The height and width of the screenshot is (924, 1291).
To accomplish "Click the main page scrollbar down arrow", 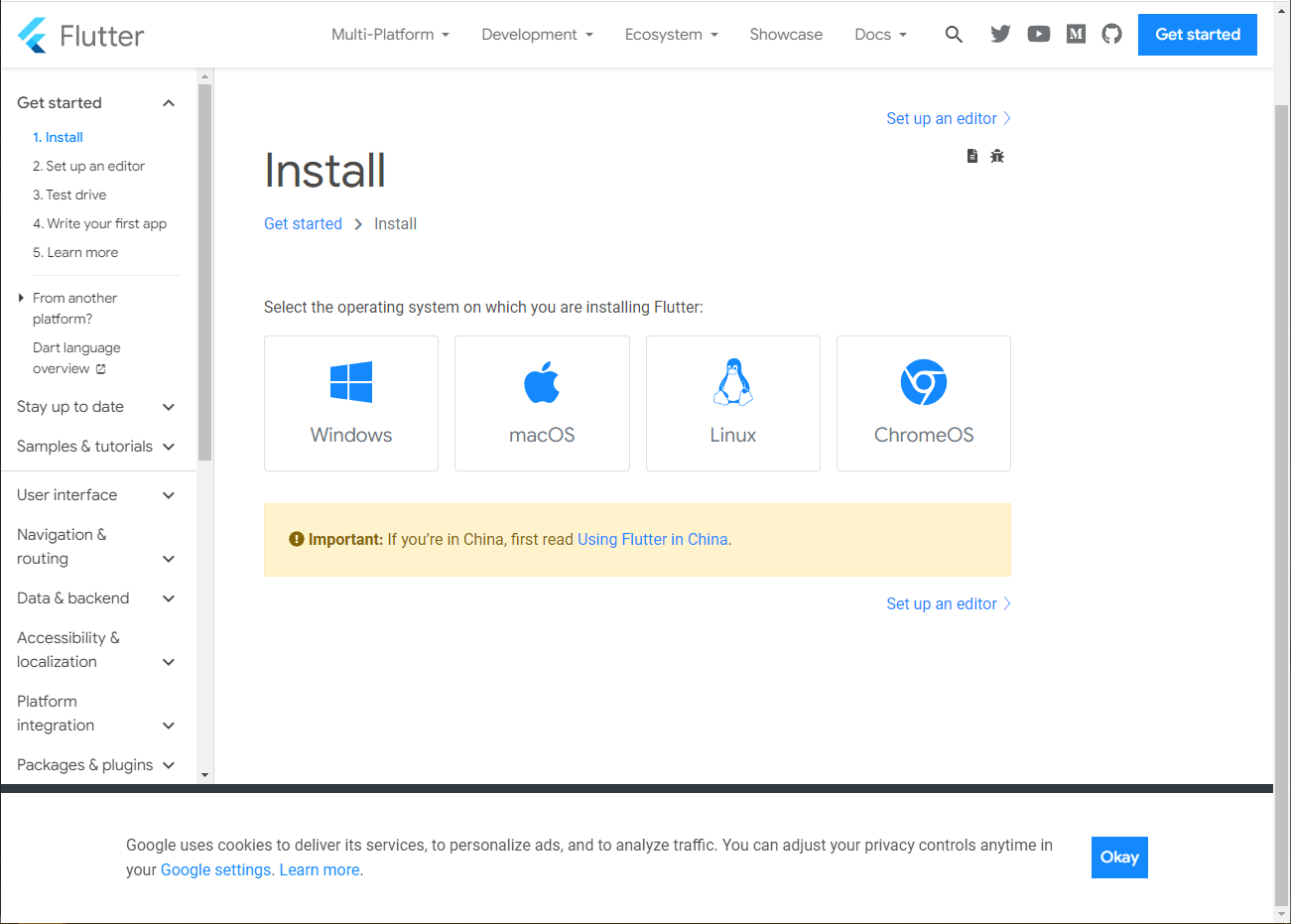I will coord(1282,914).
